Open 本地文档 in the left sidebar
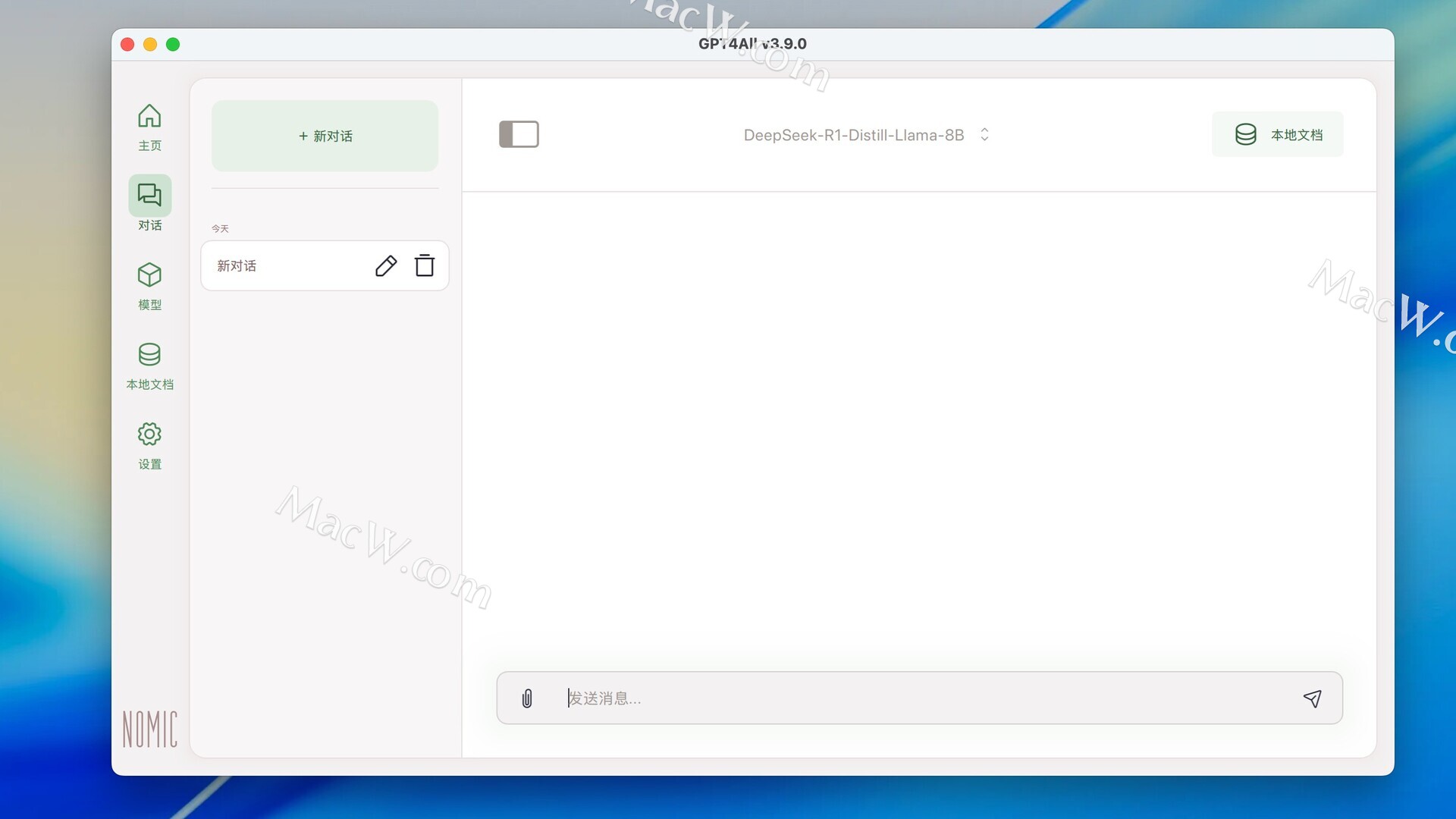Viewport: 1456px width, 819px height. pos(149,366)
